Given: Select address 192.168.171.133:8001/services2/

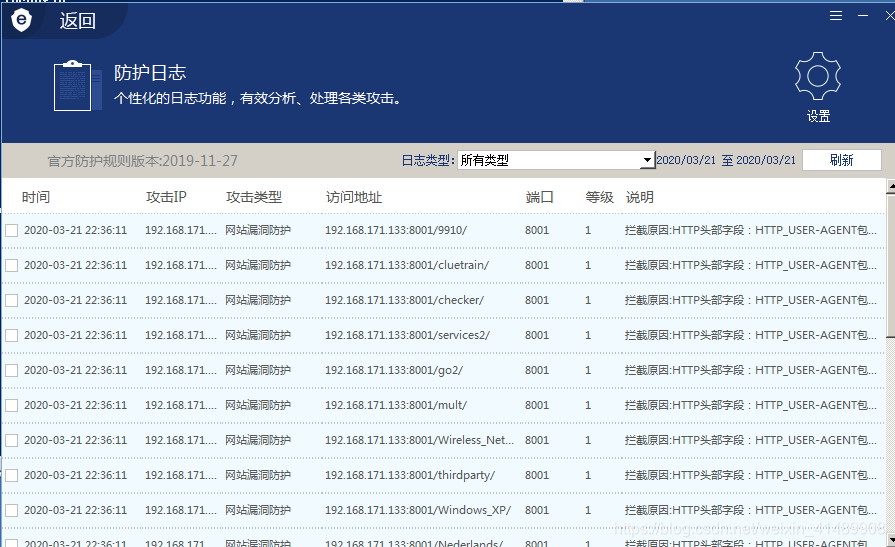Looking at the screenshot, I should tap(408, 335).
